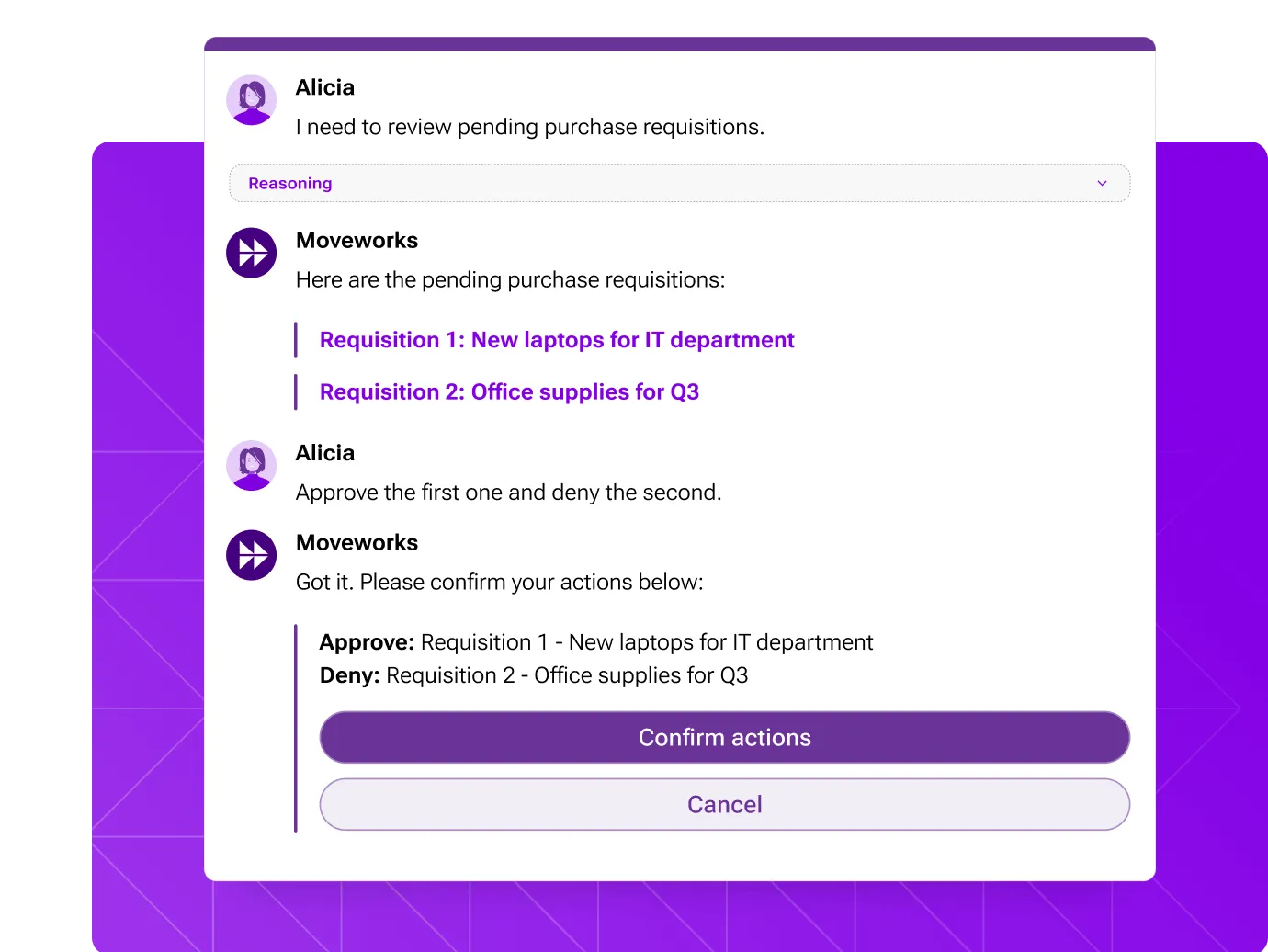
Task: Click the Alicia name above the approve and deny message
Action: (x=325, y=453)
